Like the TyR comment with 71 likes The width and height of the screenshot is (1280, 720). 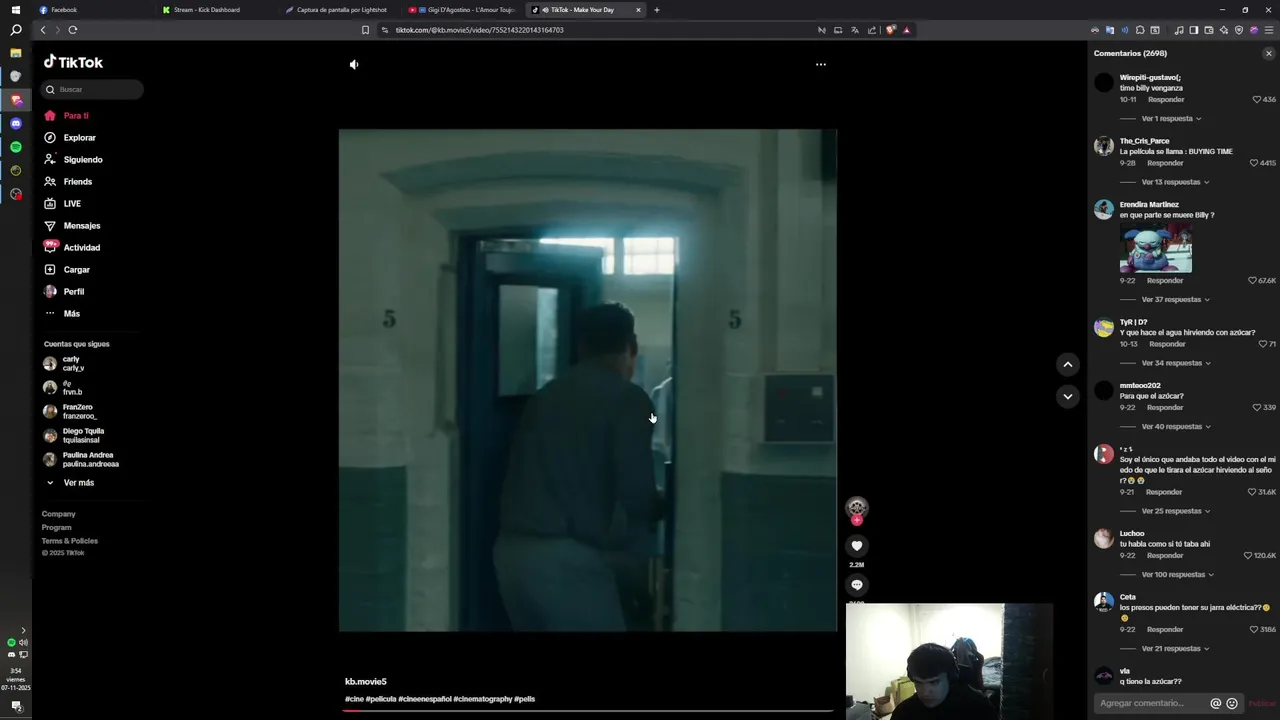[x=1263, y=344]
